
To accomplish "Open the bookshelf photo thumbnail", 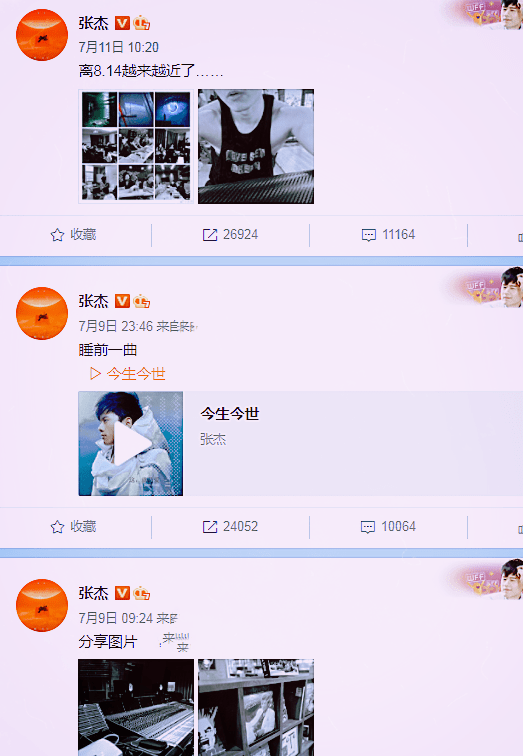I will click(x=256, y=707).
